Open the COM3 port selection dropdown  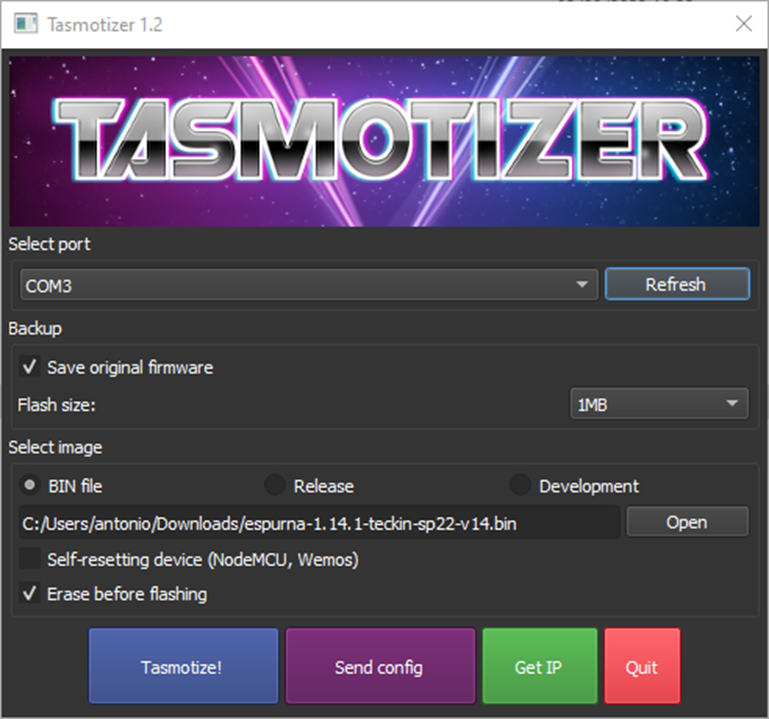point(300,285)
